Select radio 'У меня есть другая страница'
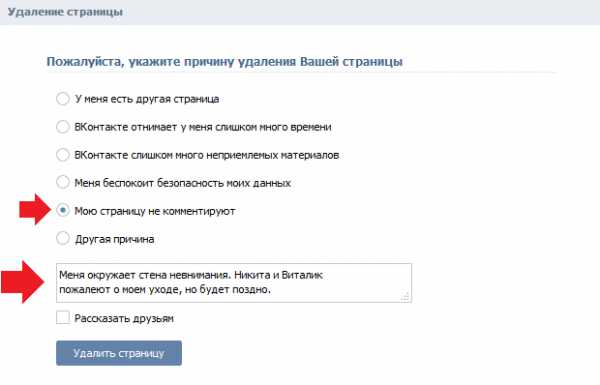The image size is (600, 385). (63, 99)
